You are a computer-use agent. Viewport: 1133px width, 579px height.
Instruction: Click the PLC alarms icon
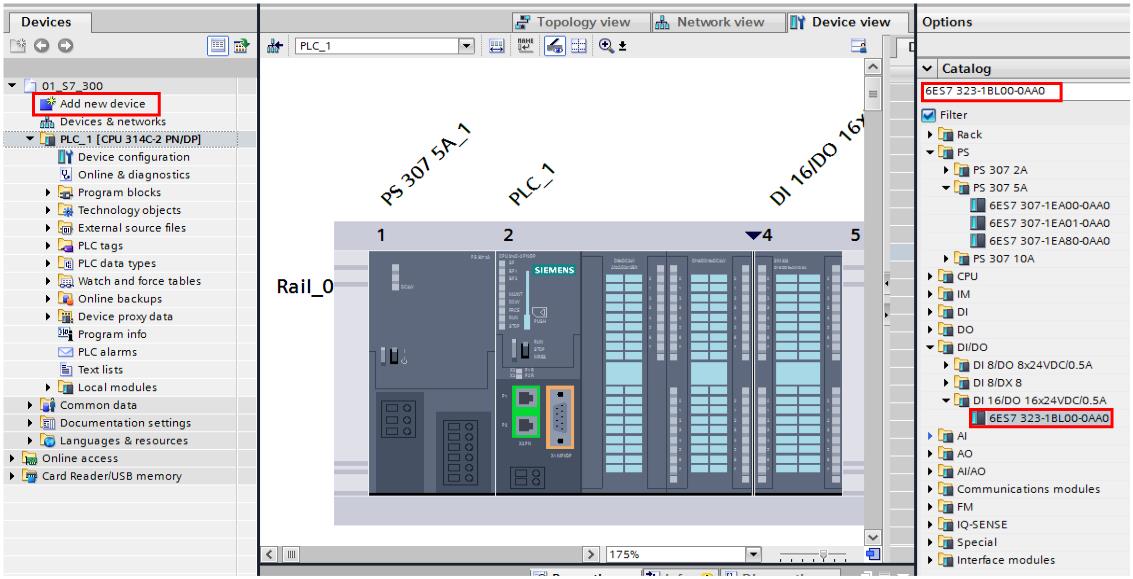pyautogui.click(x=66, y=352)
